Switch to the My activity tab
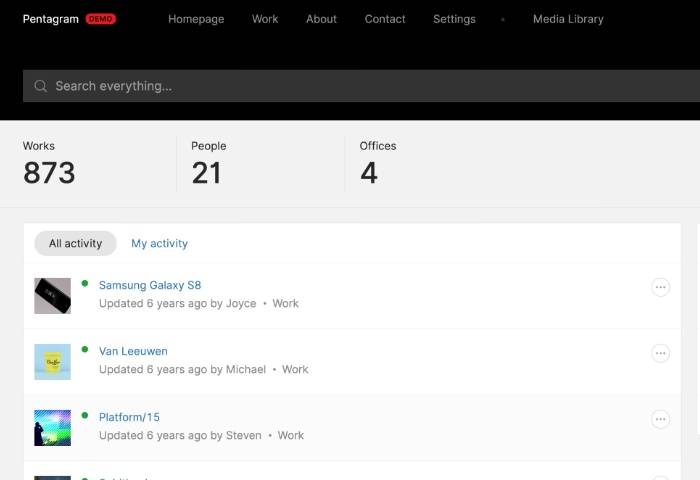The height and width of the screenshot is (480, 700). click(159, 243)
